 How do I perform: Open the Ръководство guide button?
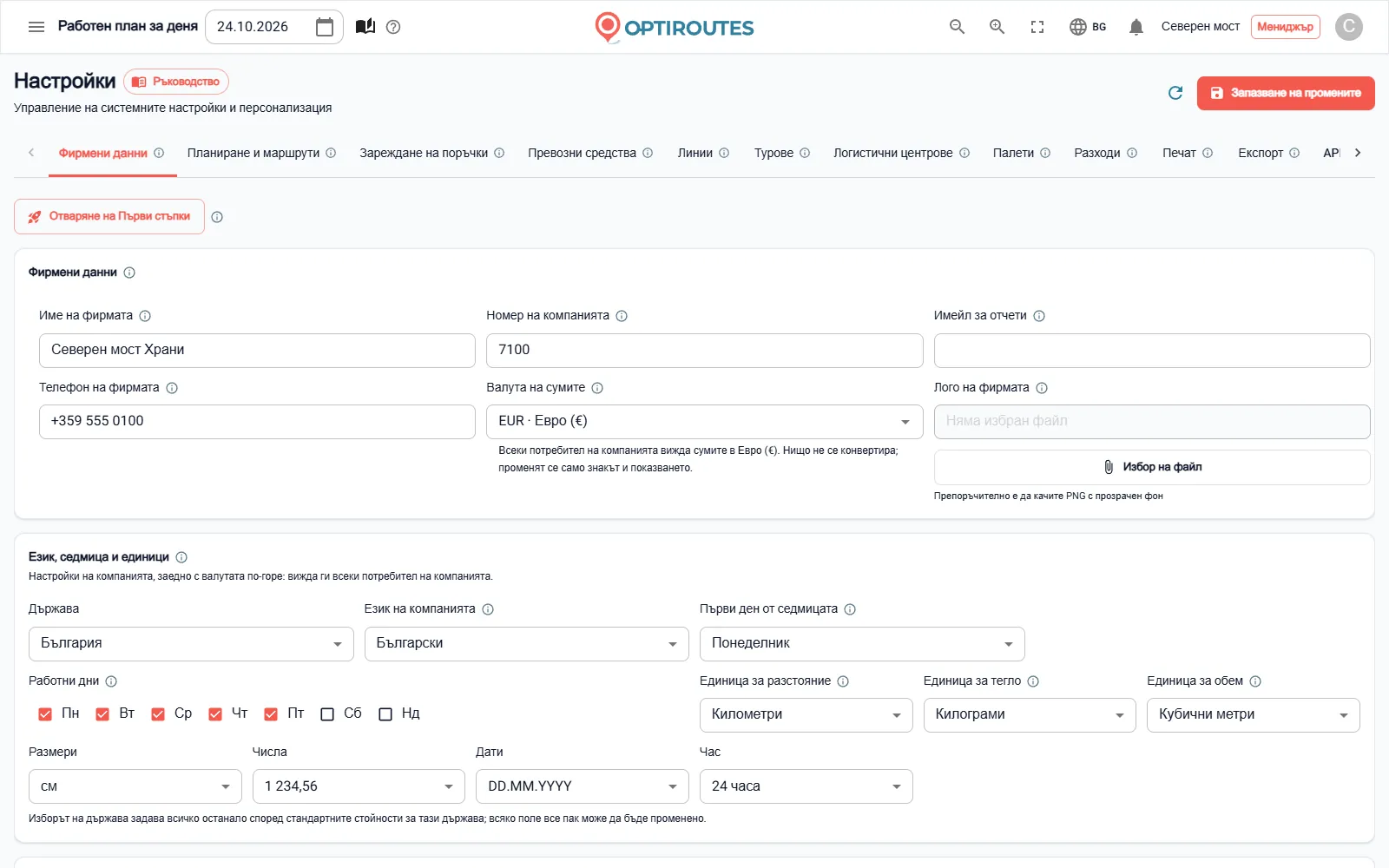coord(176,82)
